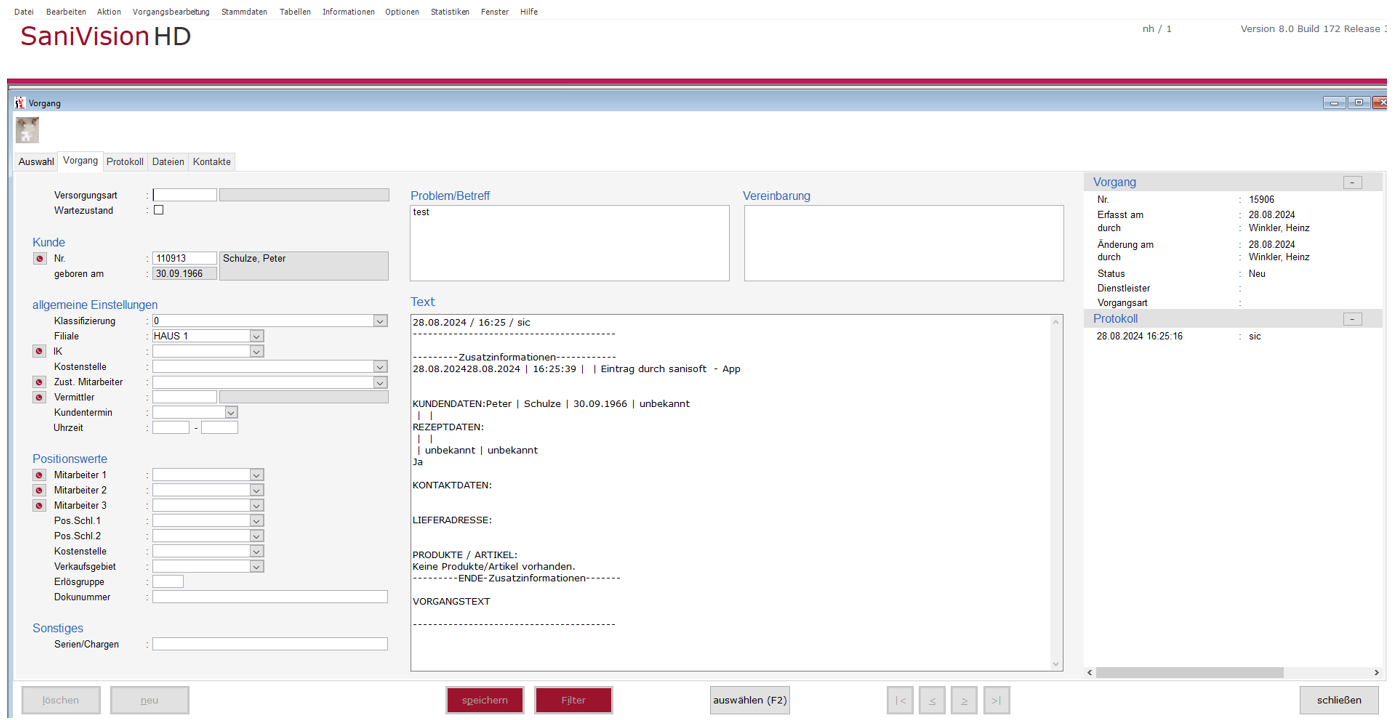
Task: Go to previous record button
Action: (932, 700)
